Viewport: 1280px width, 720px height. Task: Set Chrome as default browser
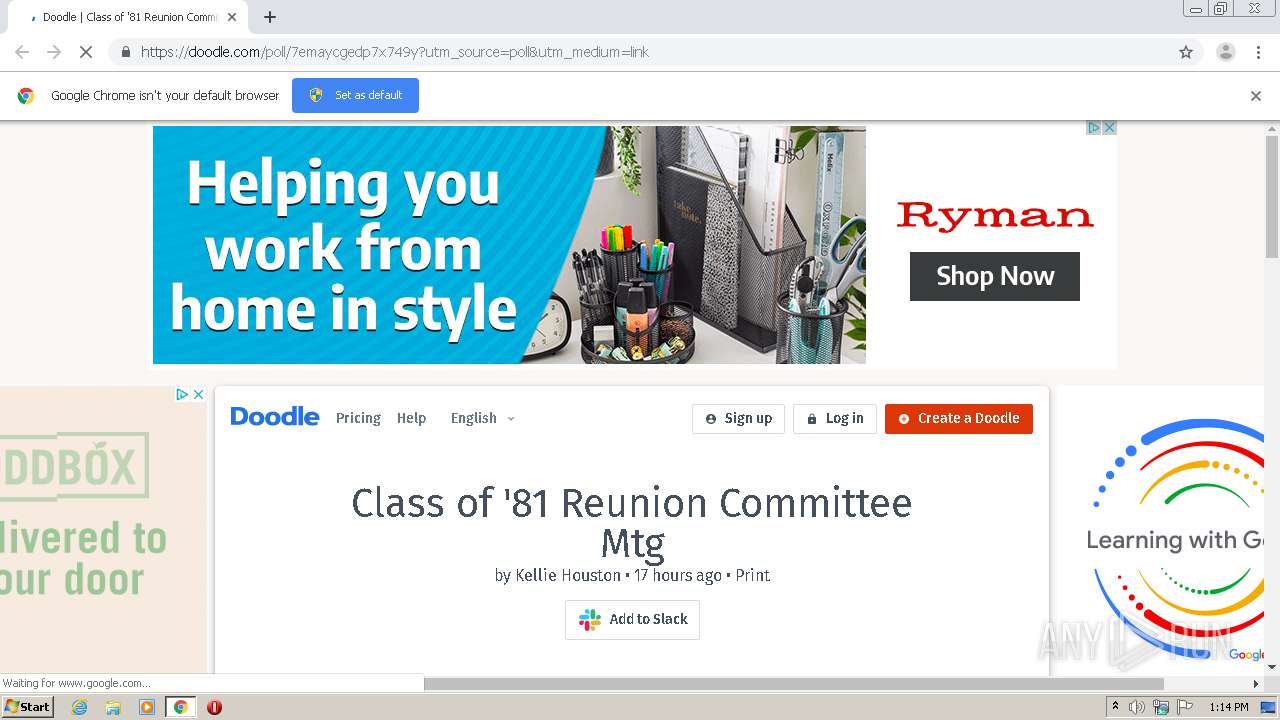tap(355, 95)
